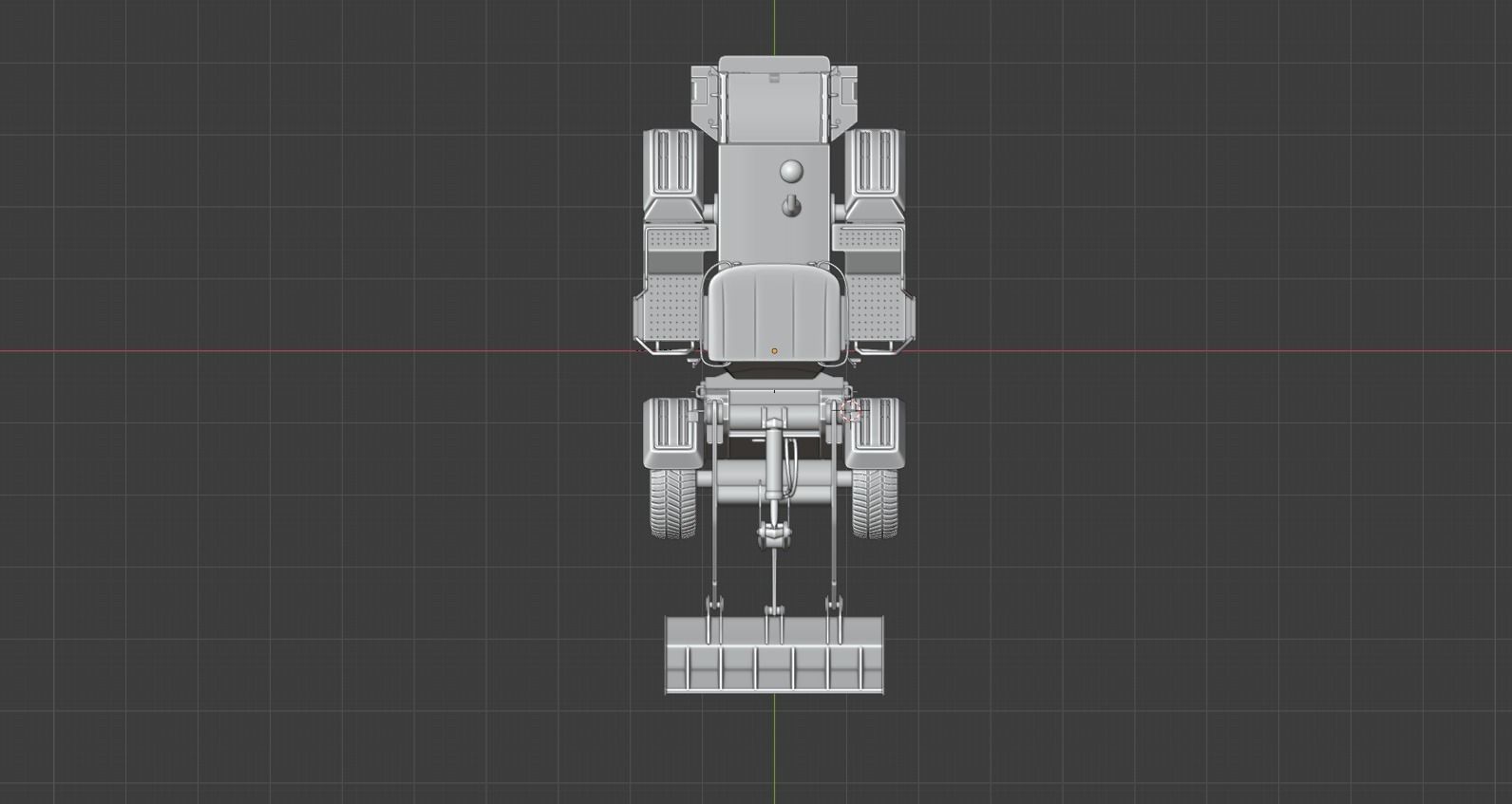Screen dimensions: 1512x804
Task: Click the right perforated step plate
Action: tap(877, 306)
